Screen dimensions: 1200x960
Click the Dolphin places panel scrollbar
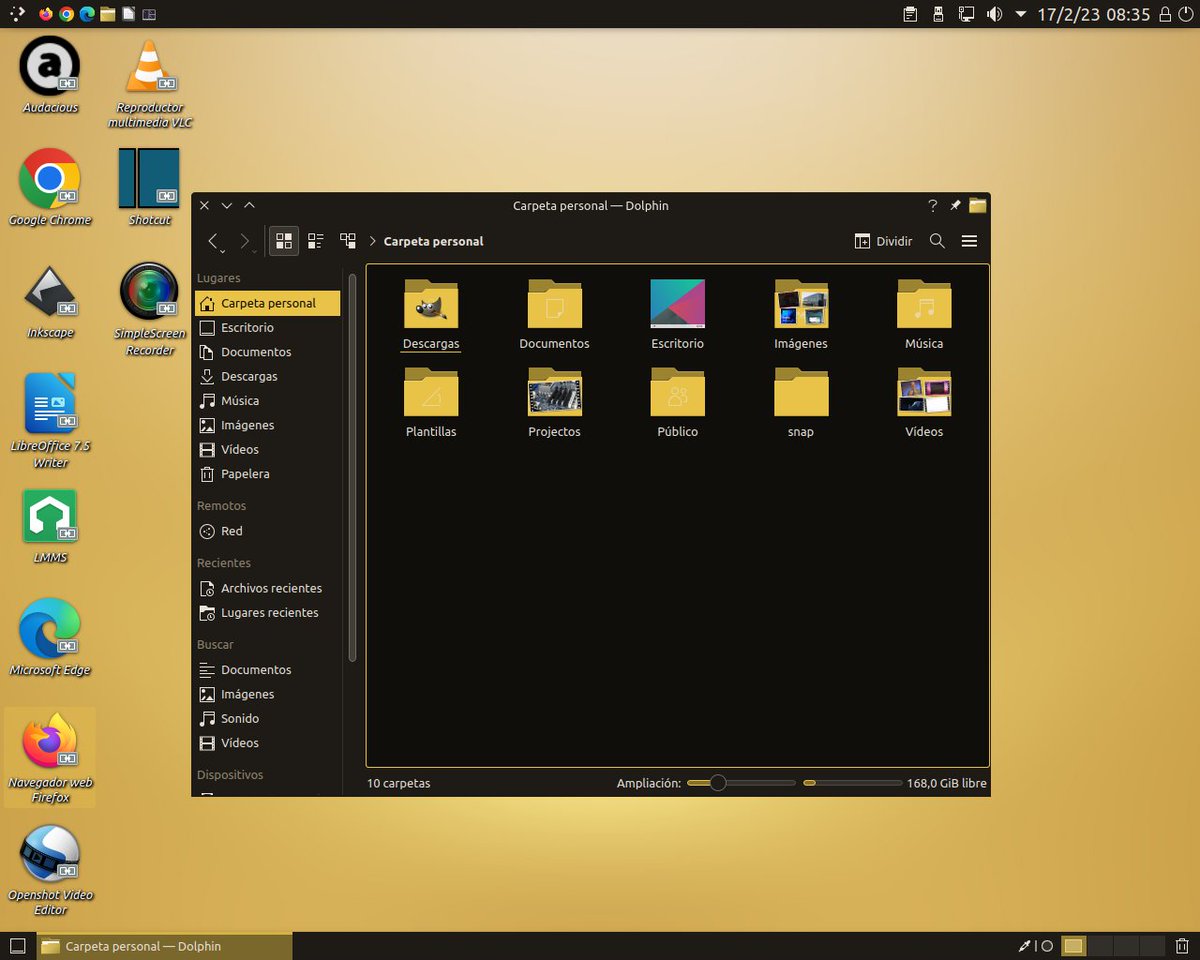(x=351, y=465)
